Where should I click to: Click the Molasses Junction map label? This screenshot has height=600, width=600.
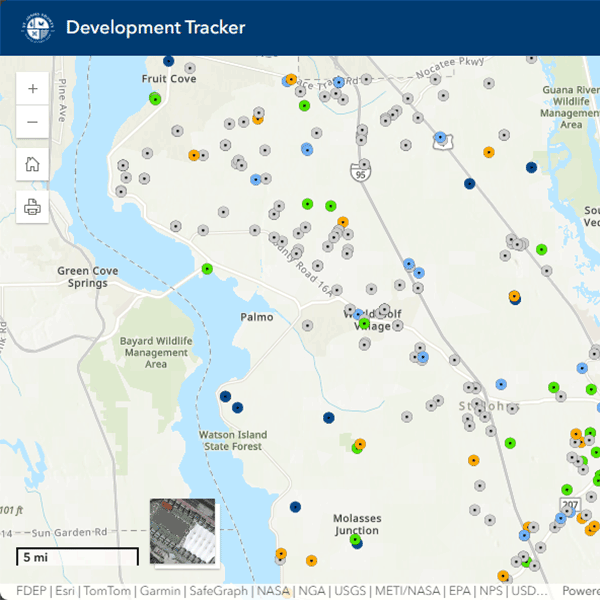click(356, 525)
